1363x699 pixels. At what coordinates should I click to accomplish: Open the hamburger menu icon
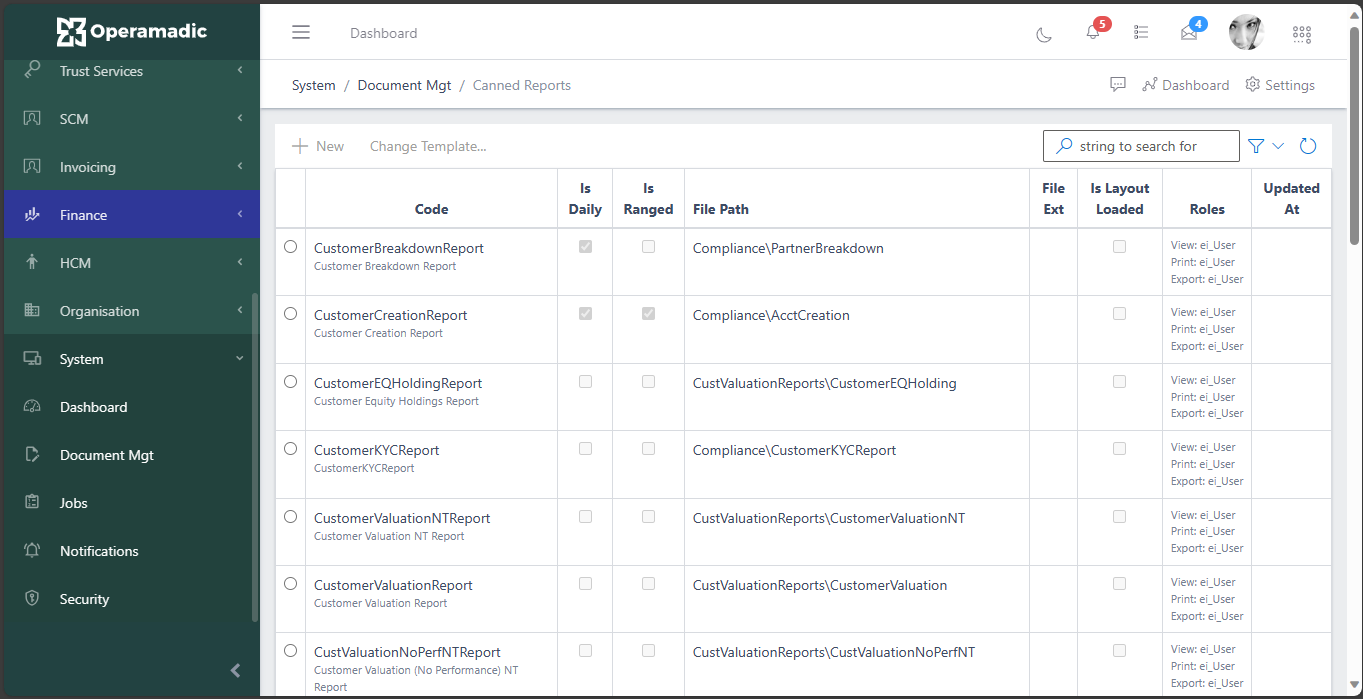pos(301,32)
